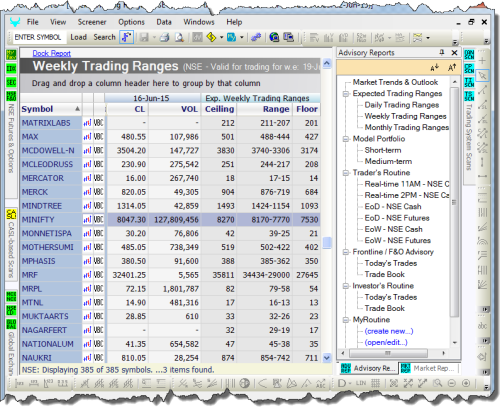Click the blue chart toolbar icon
Viewport: 500px width, 407px height.
tap(231, 37)
